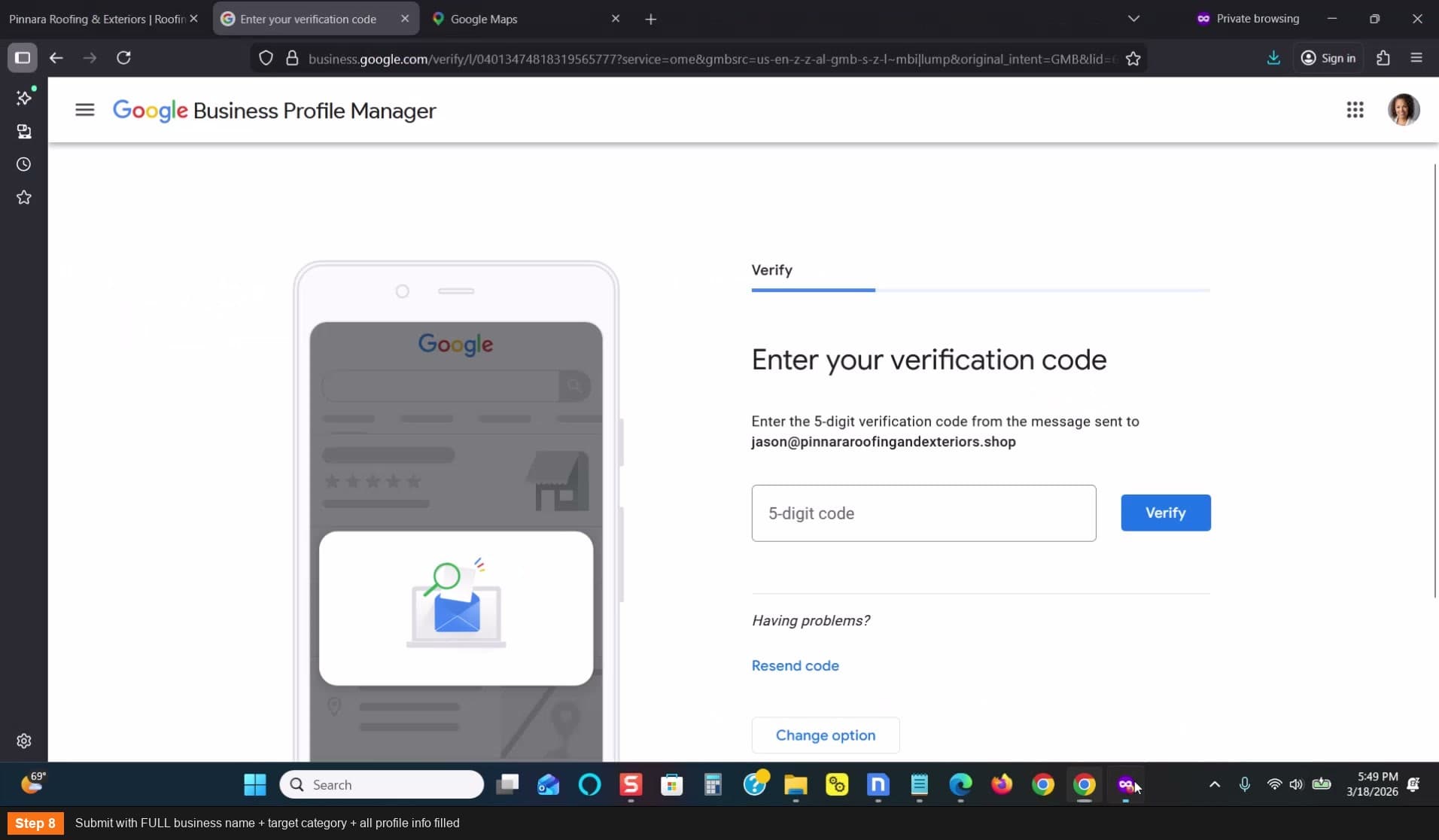1439x840 pixels.
Task: Click the Resend code link
Action: click(x=795, y=665)
